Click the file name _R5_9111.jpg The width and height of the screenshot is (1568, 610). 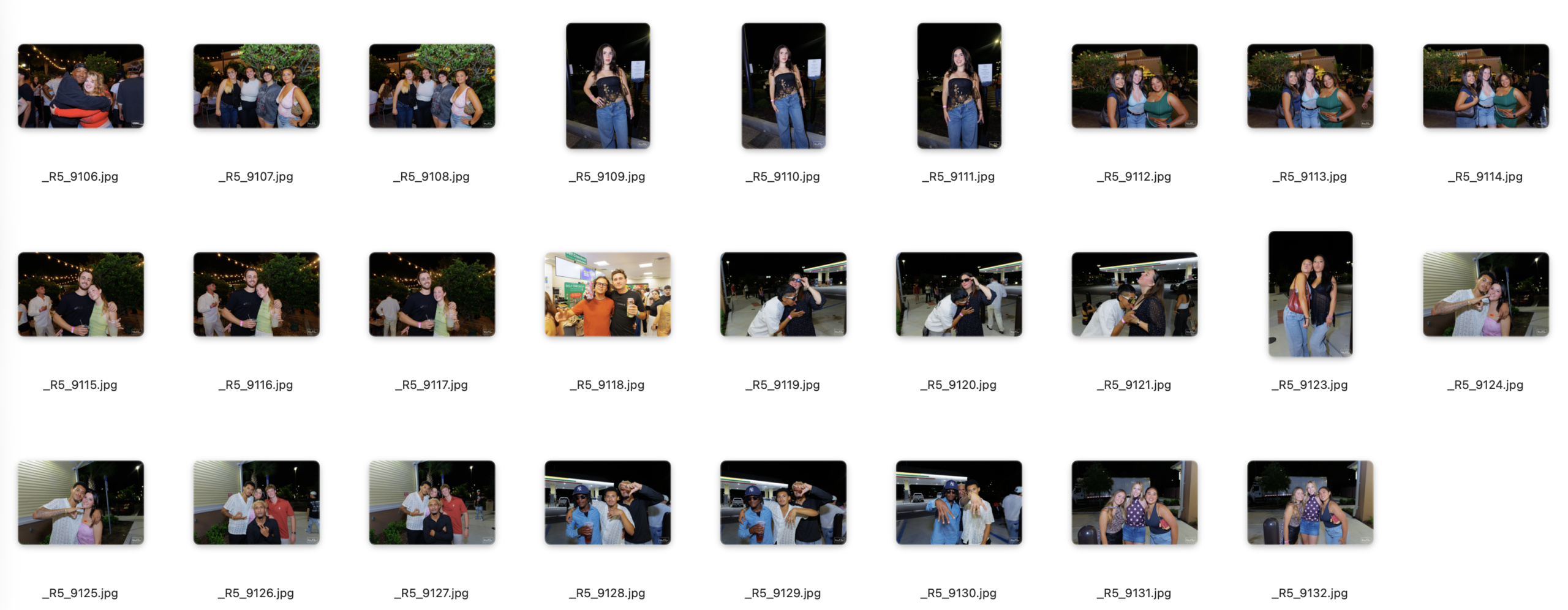click(x=959, y=177)
